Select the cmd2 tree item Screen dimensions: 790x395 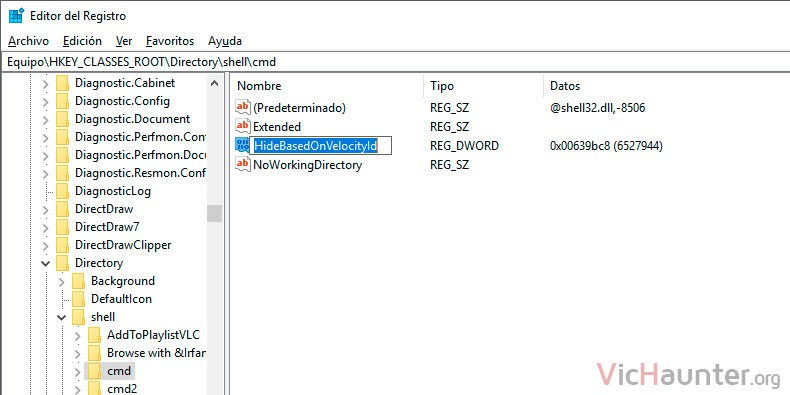pos(122,389)
